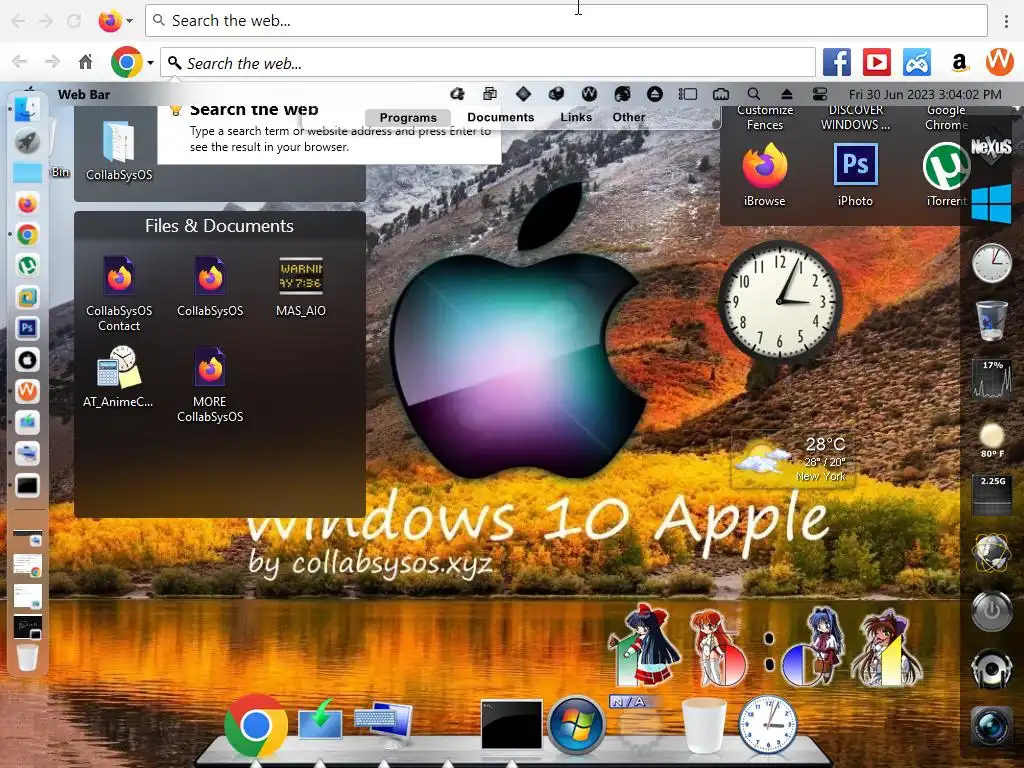Open MAS_AIO file in Files & Documents
Image resolution: width=1024 pixels, height=768 pixels.
click(300, 287)
